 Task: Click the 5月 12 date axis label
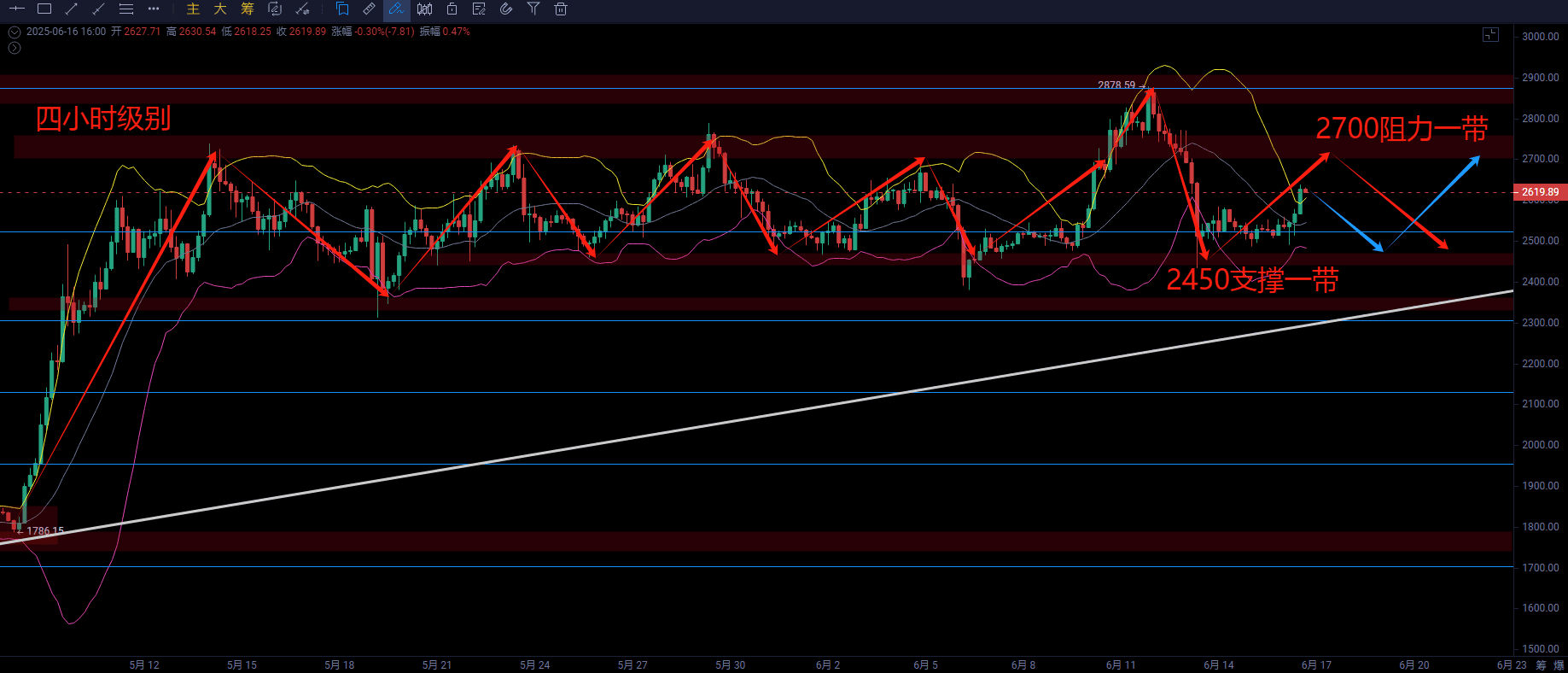pos(144,665)
